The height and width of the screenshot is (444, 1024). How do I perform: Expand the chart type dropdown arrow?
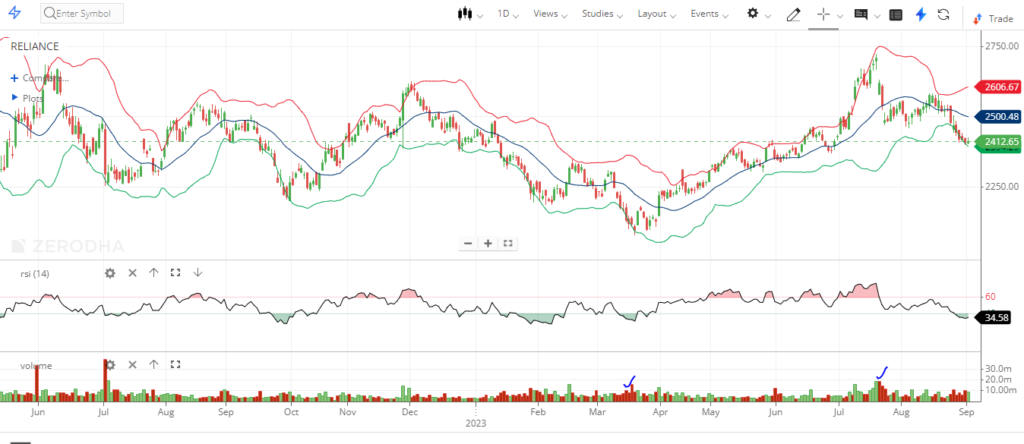click(x=480, y=16)
